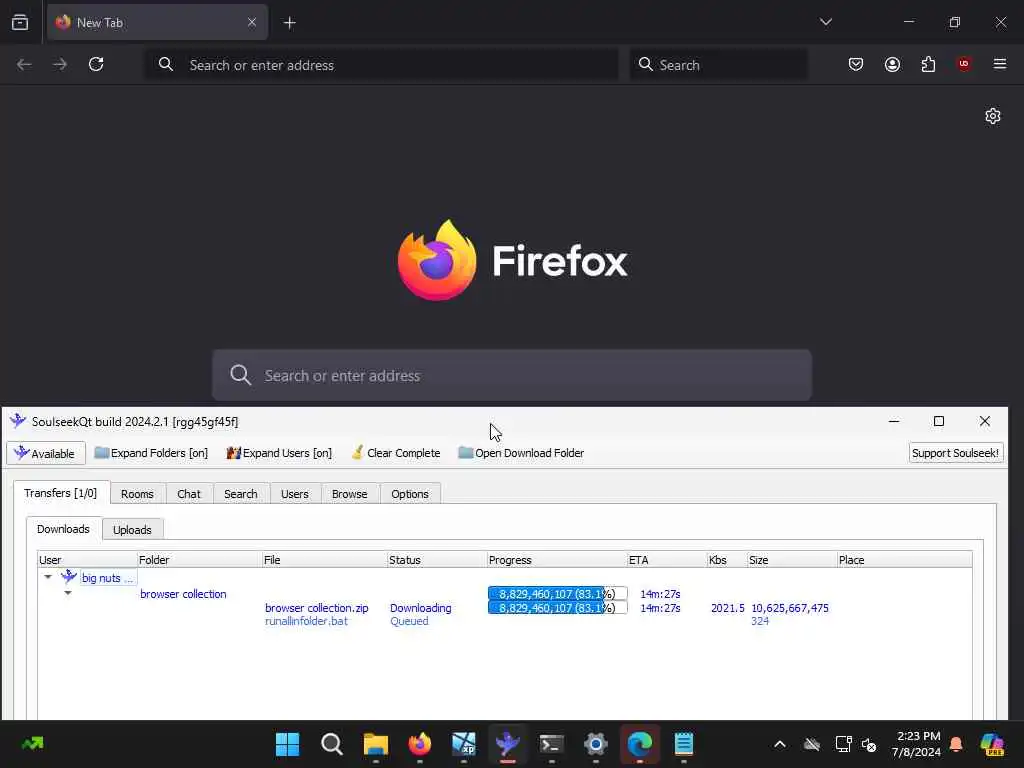Collapse the big nuts user row arrow
1024x768 pixels.
[48, 577]
